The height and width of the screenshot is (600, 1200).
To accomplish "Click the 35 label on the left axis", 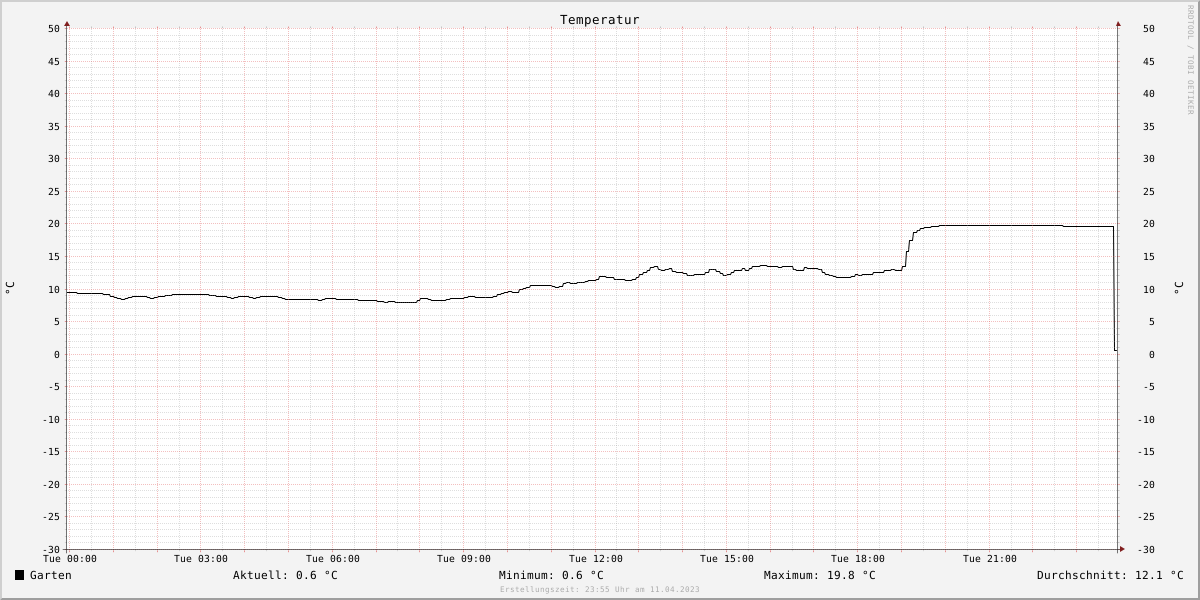I will 54,126.
